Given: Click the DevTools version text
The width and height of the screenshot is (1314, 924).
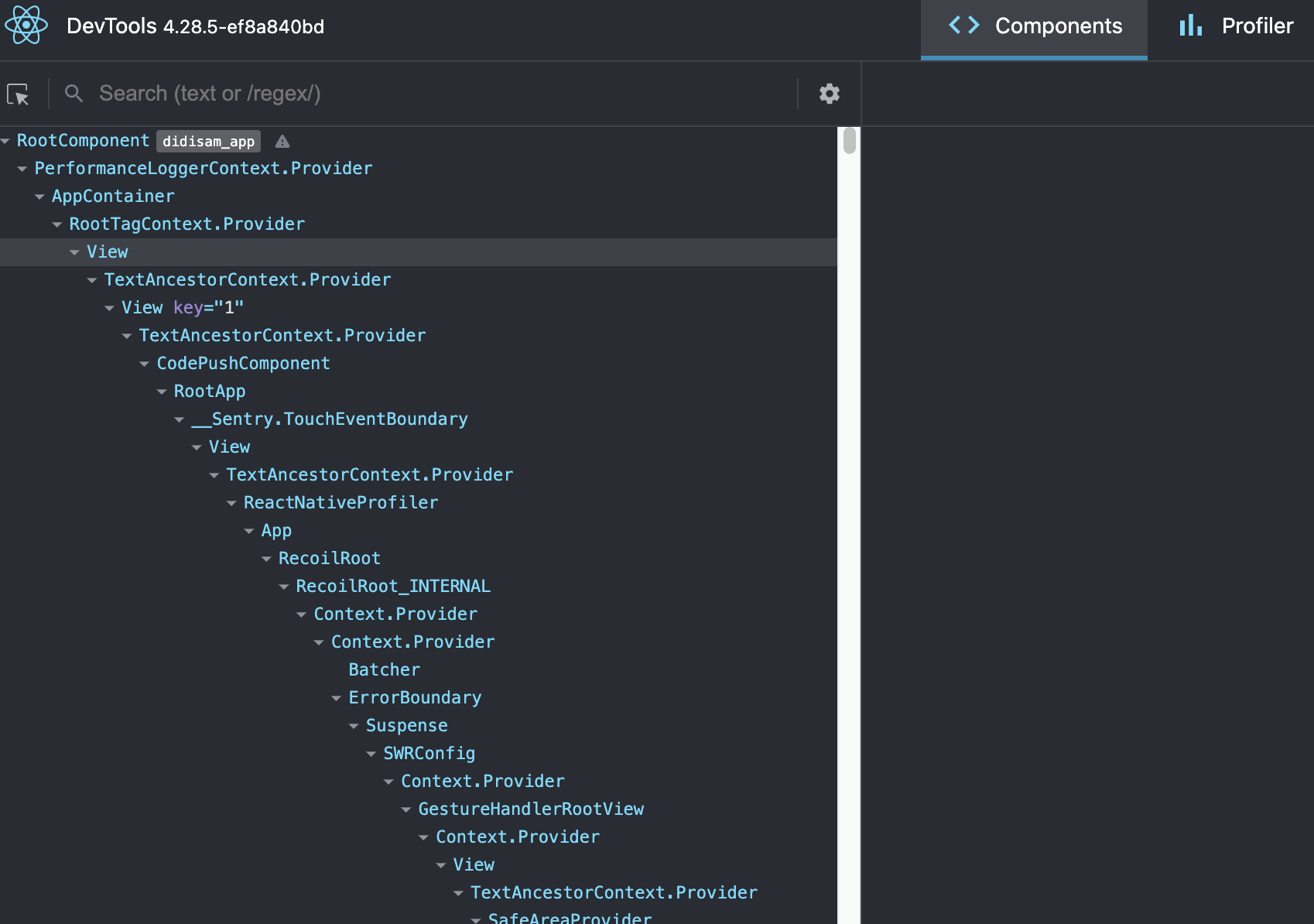Looking at the screenshot, I should coord(243,27).
